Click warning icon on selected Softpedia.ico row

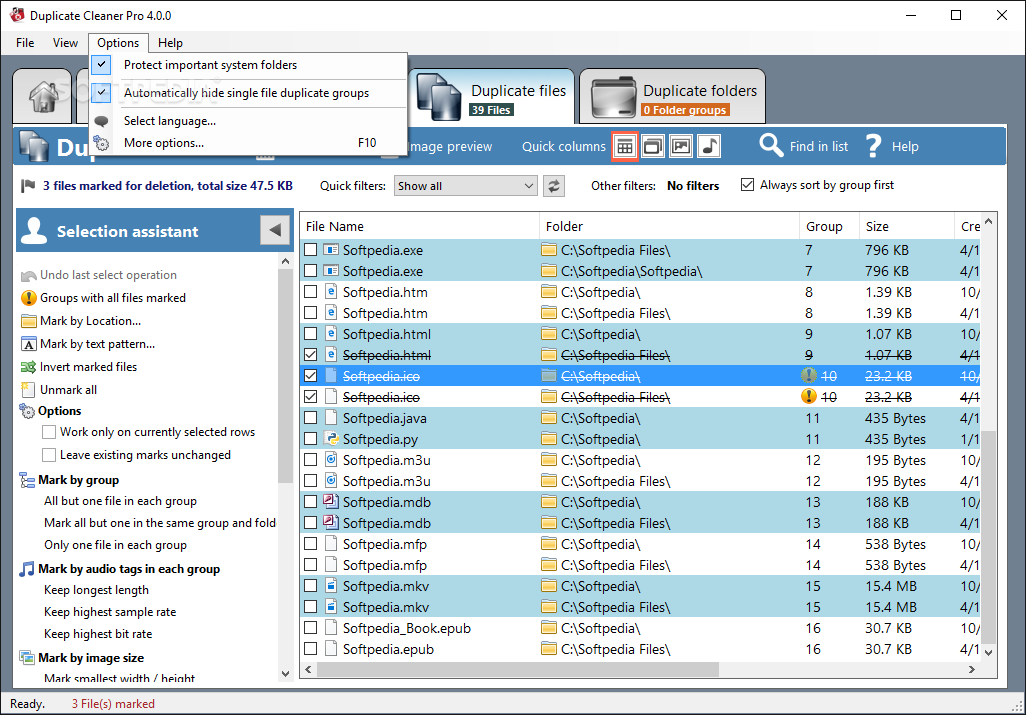[809, 375]
